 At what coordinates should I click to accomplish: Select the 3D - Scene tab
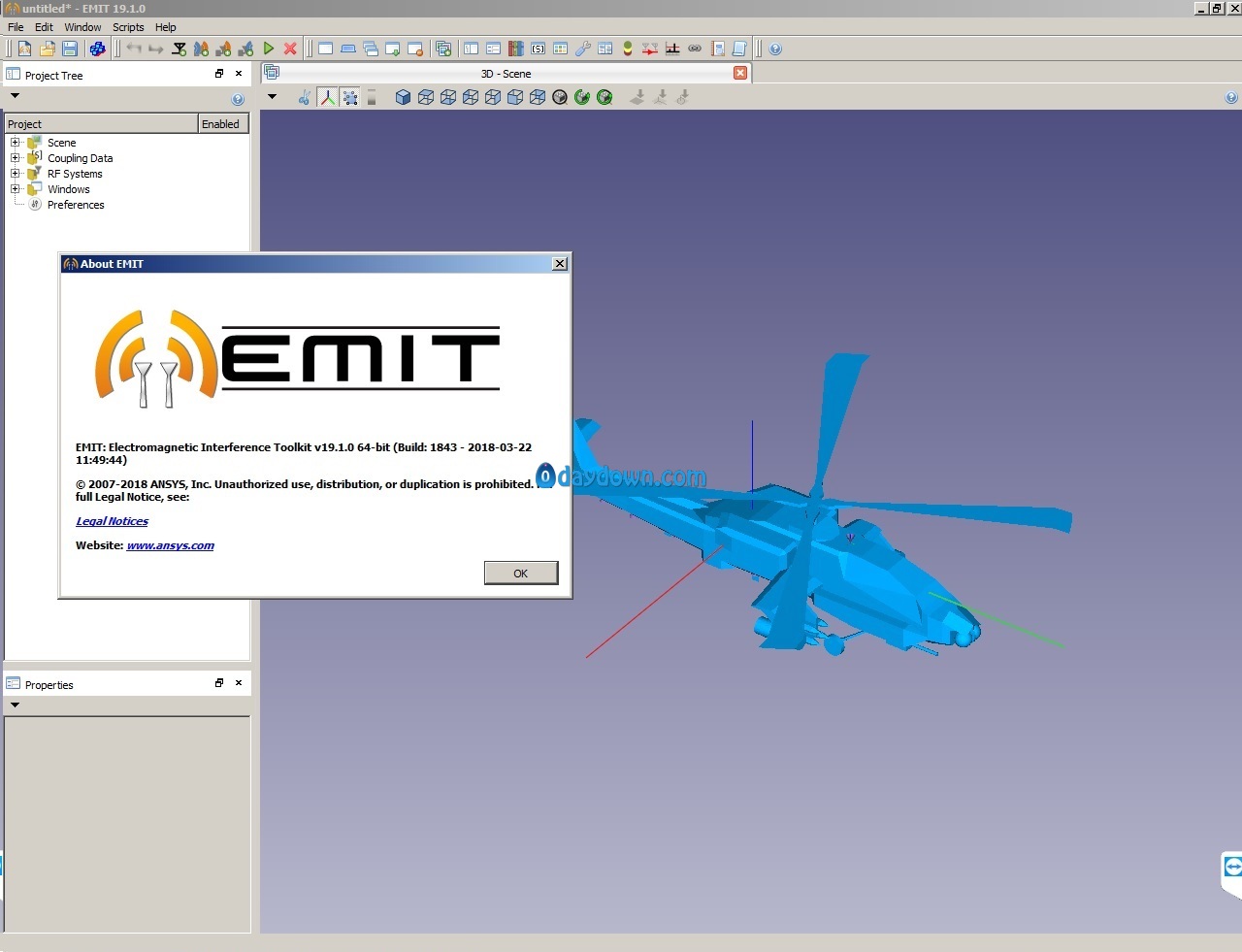(x=506, y=74)
